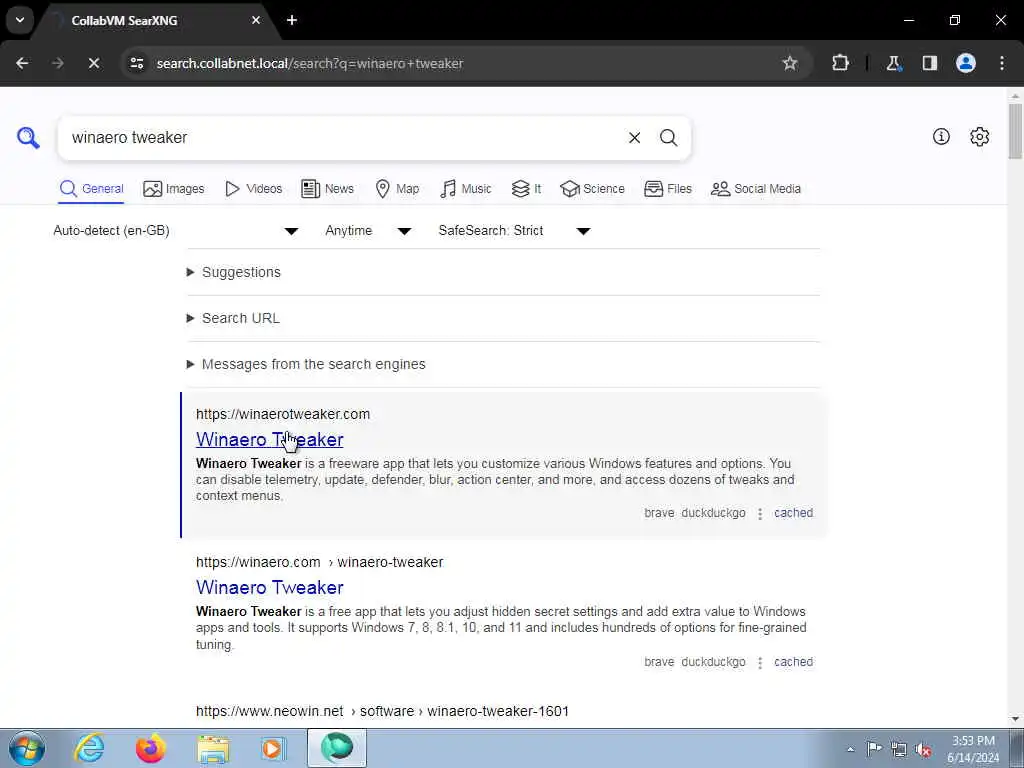Submit the search with magnifier button

tap(668, 138)
